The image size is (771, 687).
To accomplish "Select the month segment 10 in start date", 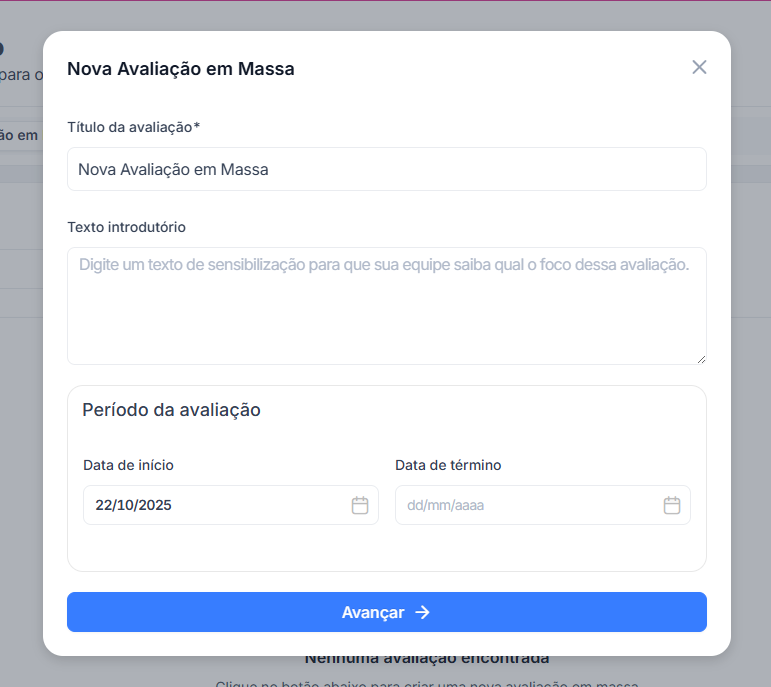I will [x=121, y=505].
